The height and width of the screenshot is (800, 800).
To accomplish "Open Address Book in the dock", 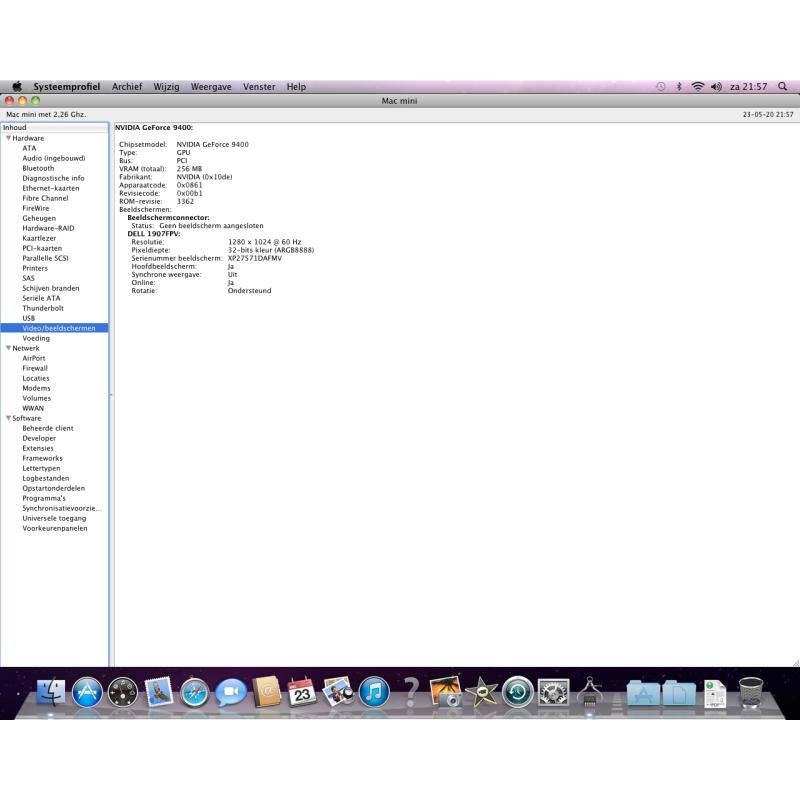I will [266, 692].
